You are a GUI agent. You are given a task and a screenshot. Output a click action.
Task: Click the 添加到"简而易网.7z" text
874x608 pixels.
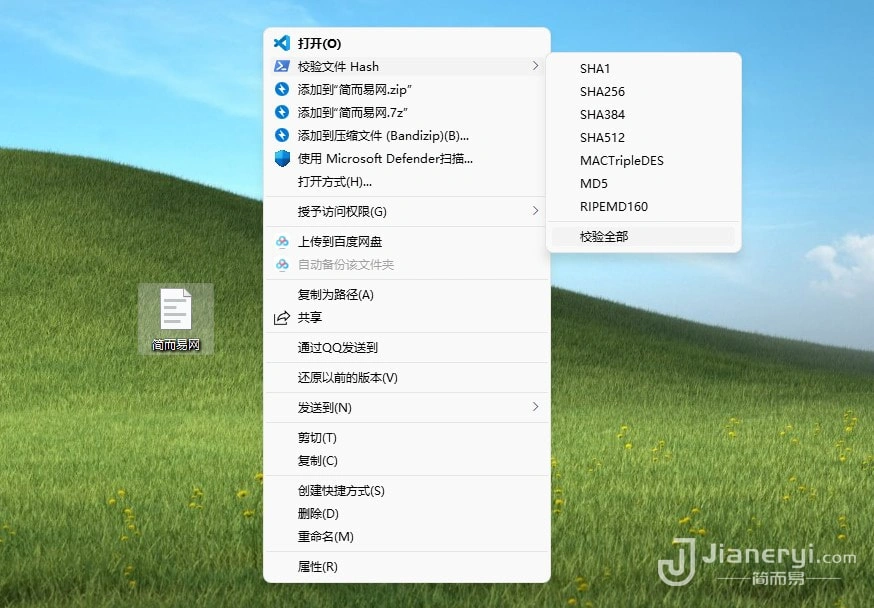352,112
